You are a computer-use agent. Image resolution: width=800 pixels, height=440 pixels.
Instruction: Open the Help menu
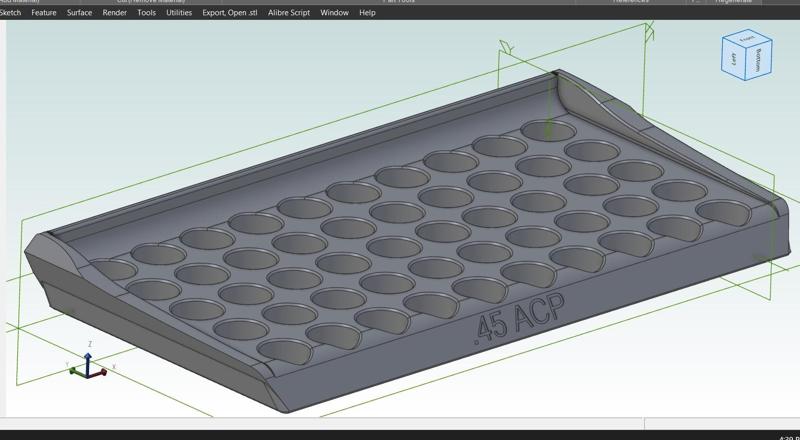(x=367, y=13)
